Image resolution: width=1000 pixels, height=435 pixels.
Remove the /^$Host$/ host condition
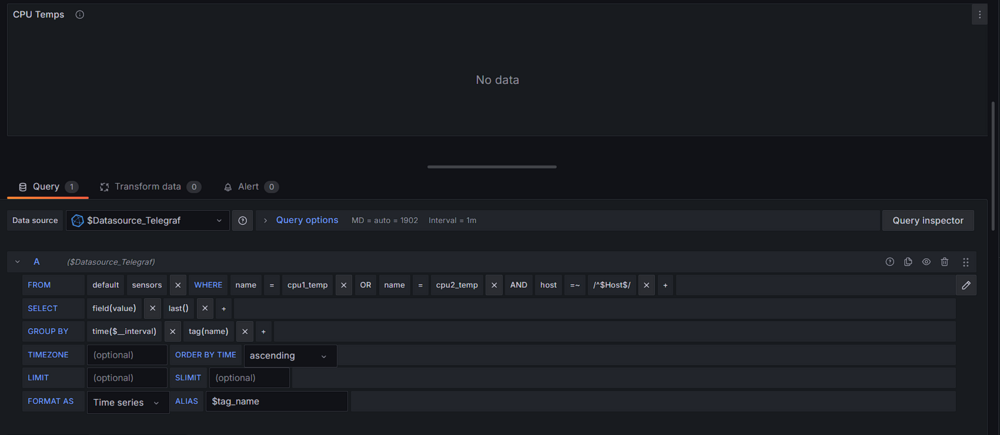click(646, 285)
